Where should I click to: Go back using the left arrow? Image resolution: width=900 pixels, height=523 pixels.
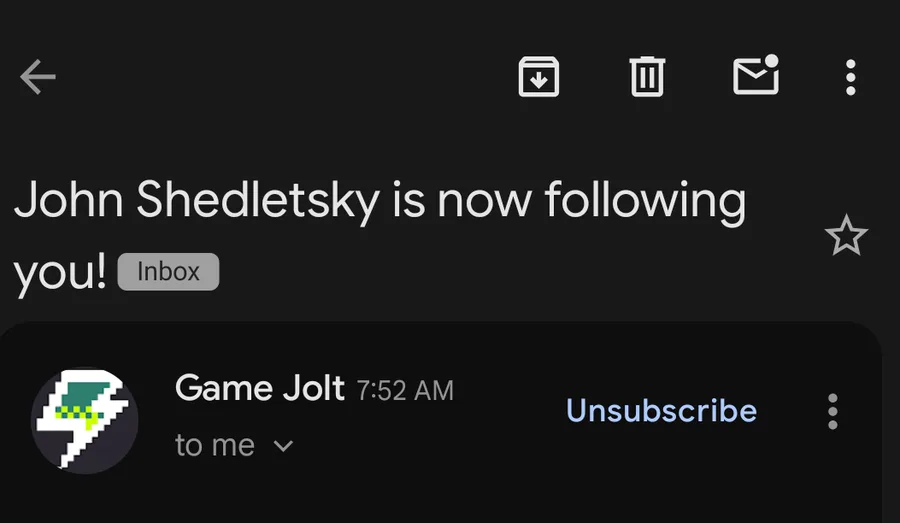[38, 76]
